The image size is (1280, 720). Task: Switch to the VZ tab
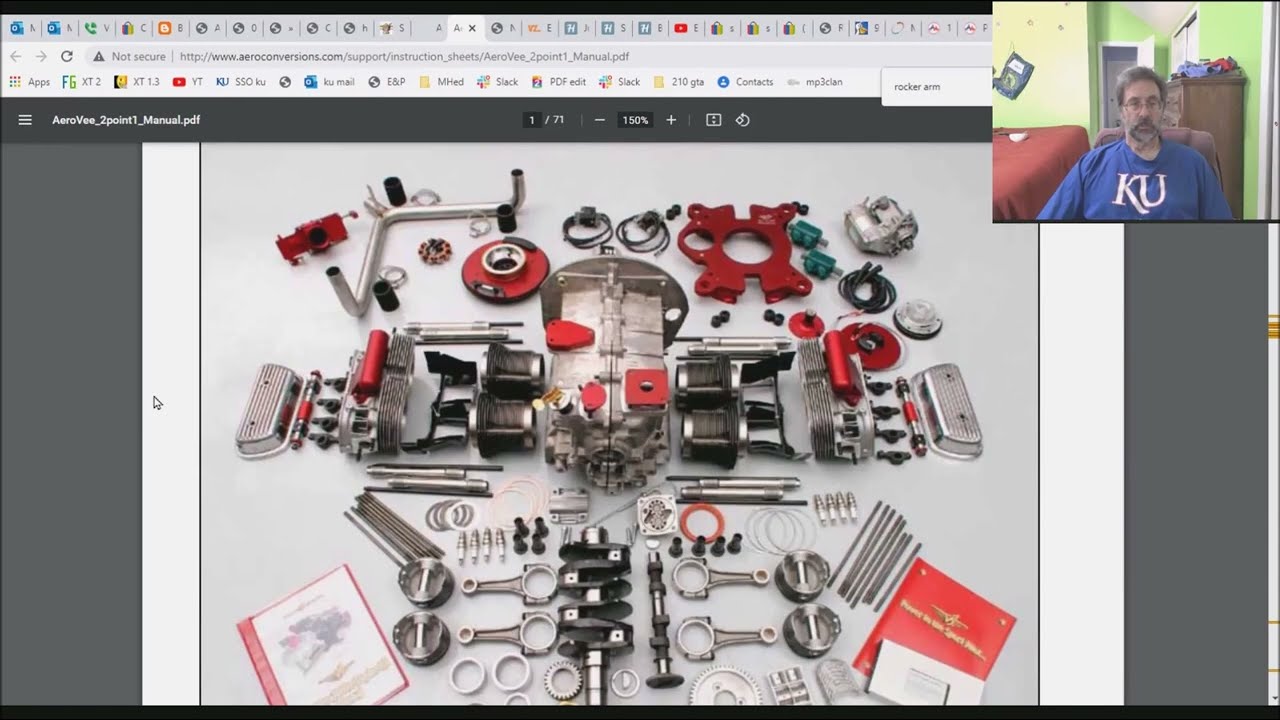[x=539, y=28]
